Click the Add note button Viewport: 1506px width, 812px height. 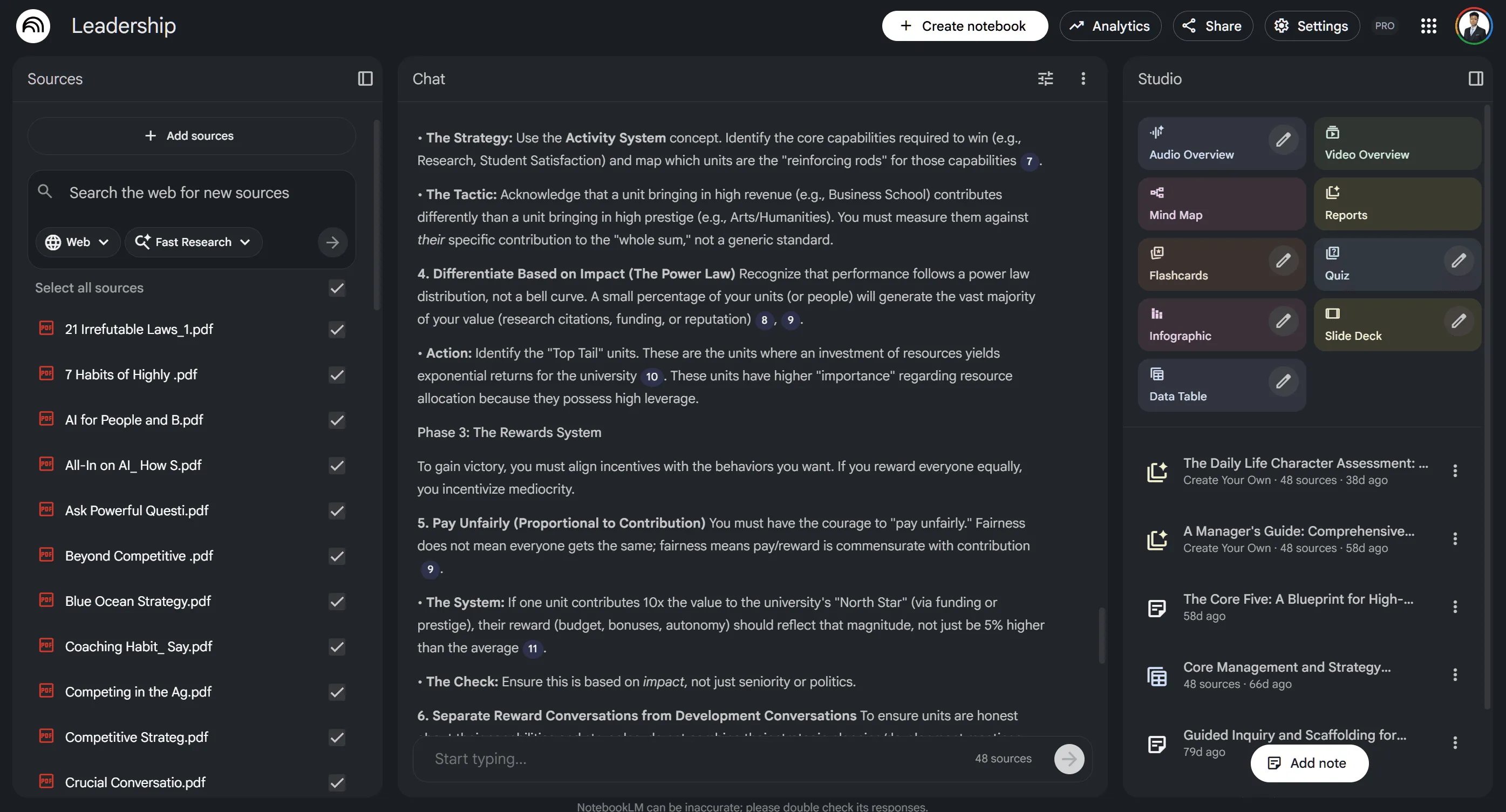(1309, 763)
